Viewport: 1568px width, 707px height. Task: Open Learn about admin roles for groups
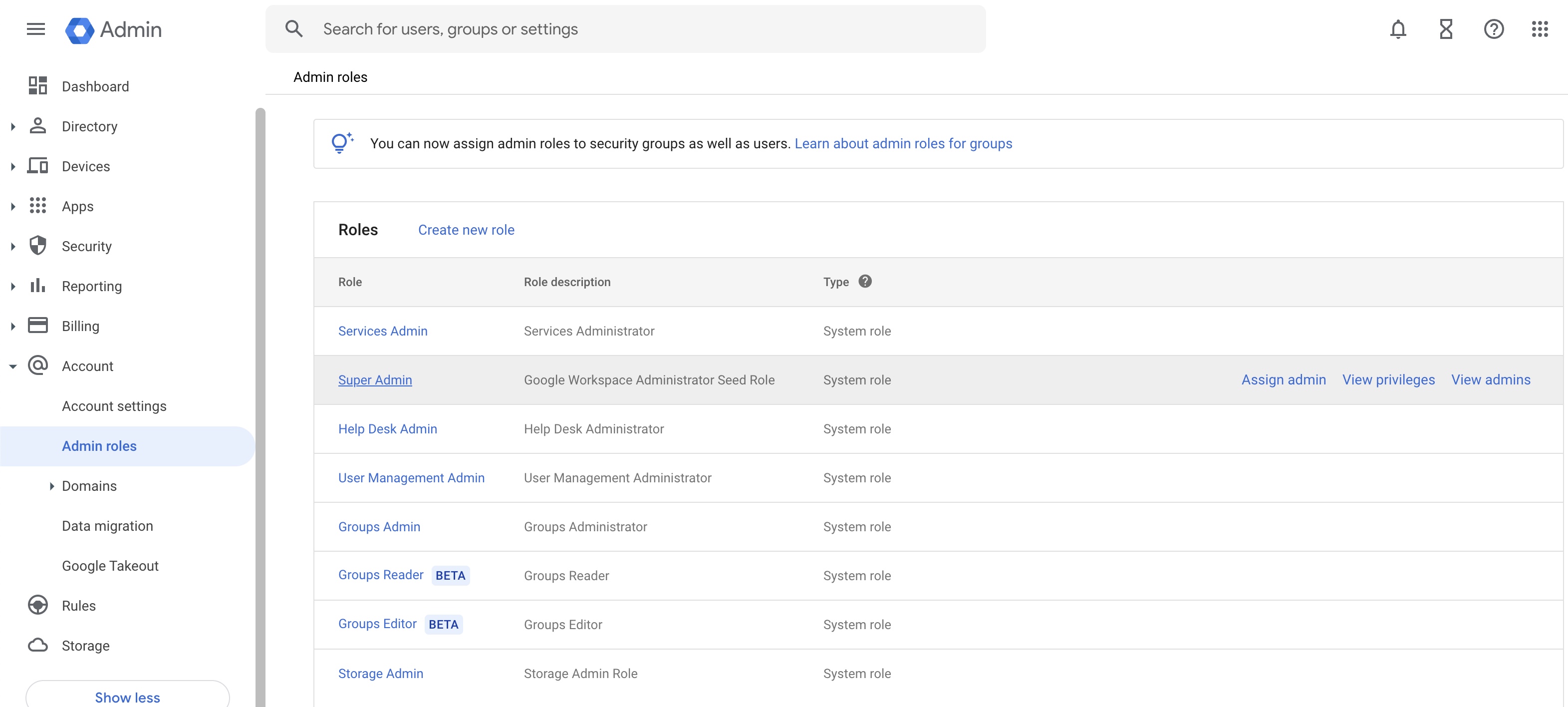coord(903,143)
